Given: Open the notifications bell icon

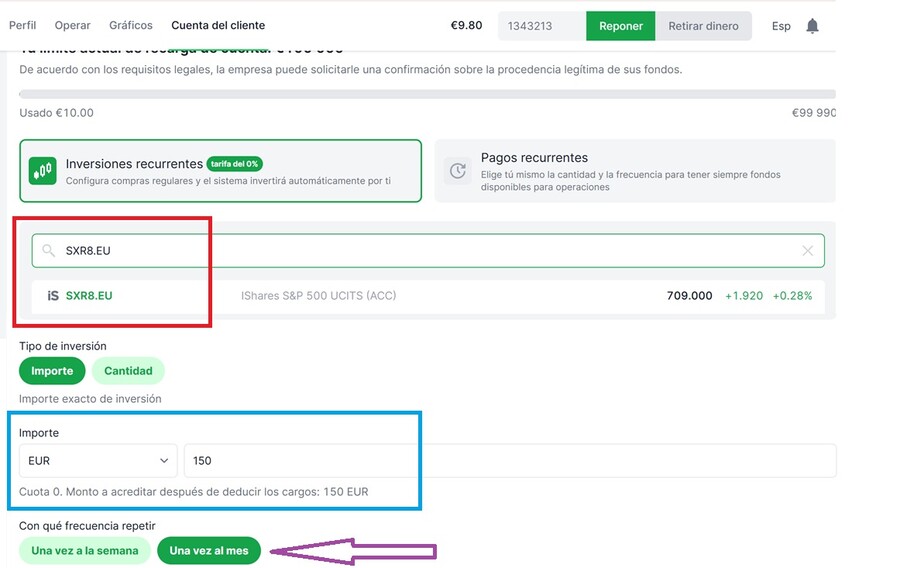Looking at the screenshot, I should click(x=812, y=26).
